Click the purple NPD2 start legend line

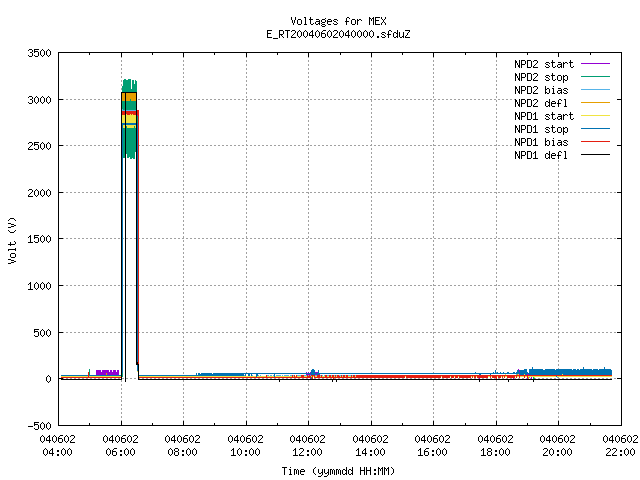point(595,64)
